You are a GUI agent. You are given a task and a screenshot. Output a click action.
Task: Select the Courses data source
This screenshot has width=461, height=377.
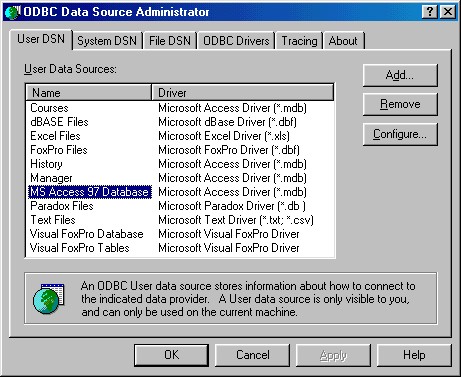pyautogui.click(x=49, y=108)
